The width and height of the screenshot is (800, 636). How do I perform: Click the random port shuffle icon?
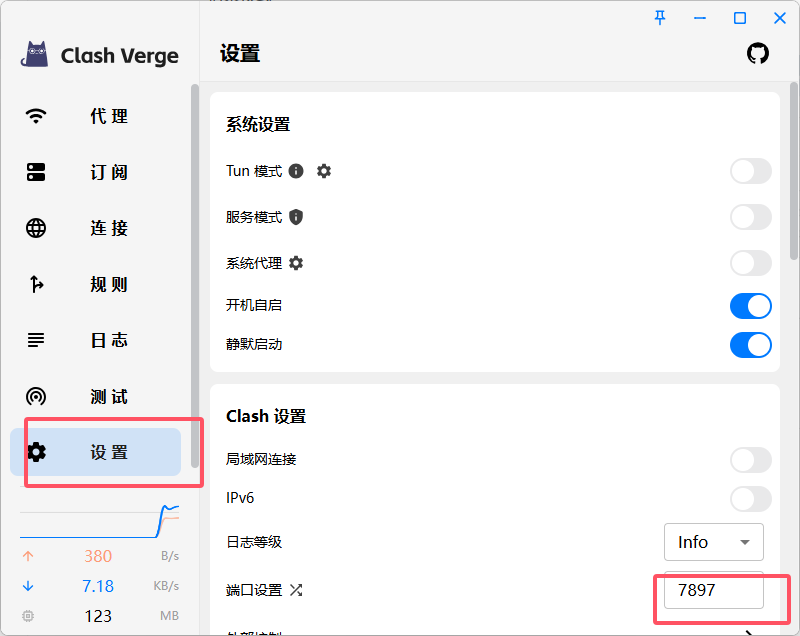point(296,590)
